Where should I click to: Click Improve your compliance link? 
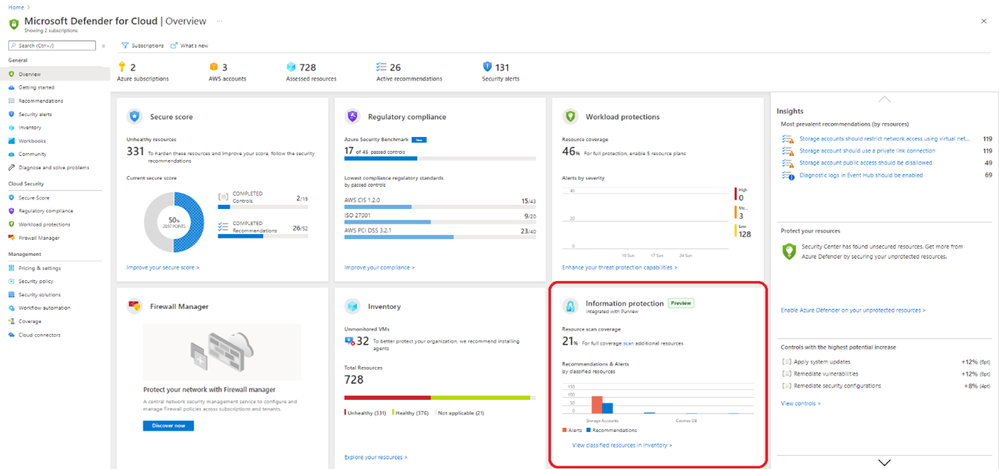(x=379, y=268)
